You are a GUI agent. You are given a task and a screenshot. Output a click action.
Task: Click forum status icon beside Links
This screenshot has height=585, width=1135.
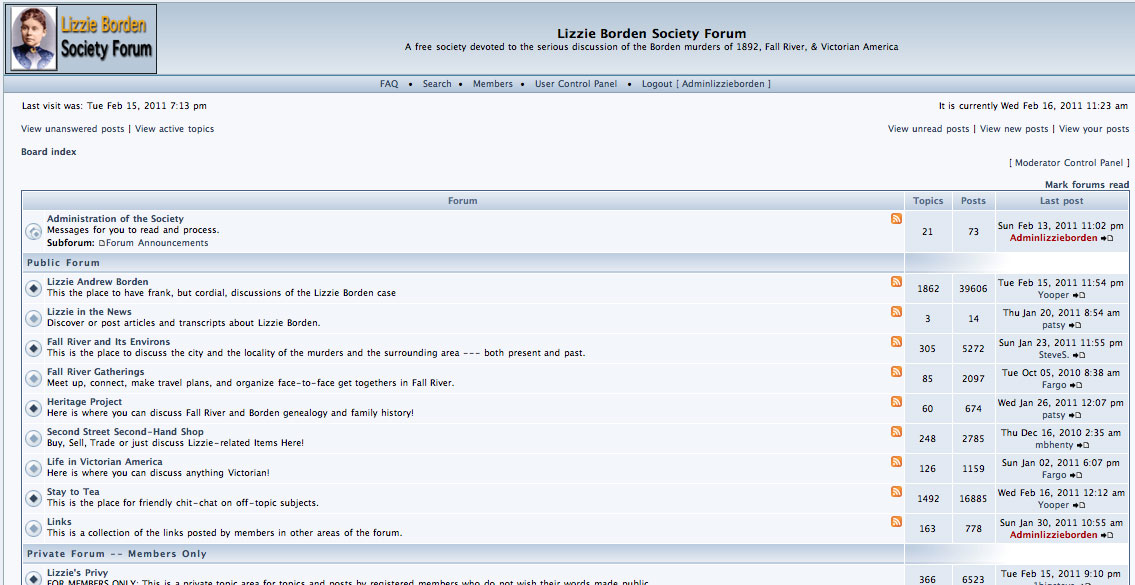coord(33,529)
